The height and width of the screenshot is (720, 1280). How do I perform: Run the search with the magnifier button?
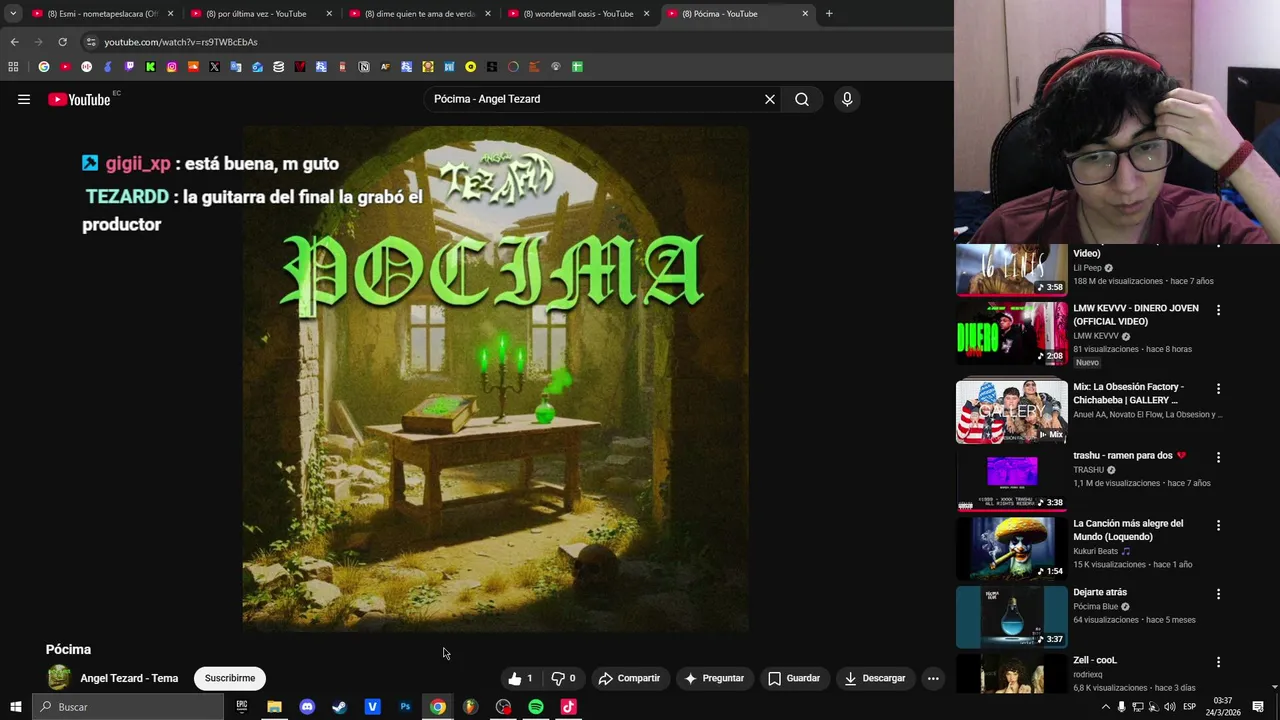(x=802, y=99)
